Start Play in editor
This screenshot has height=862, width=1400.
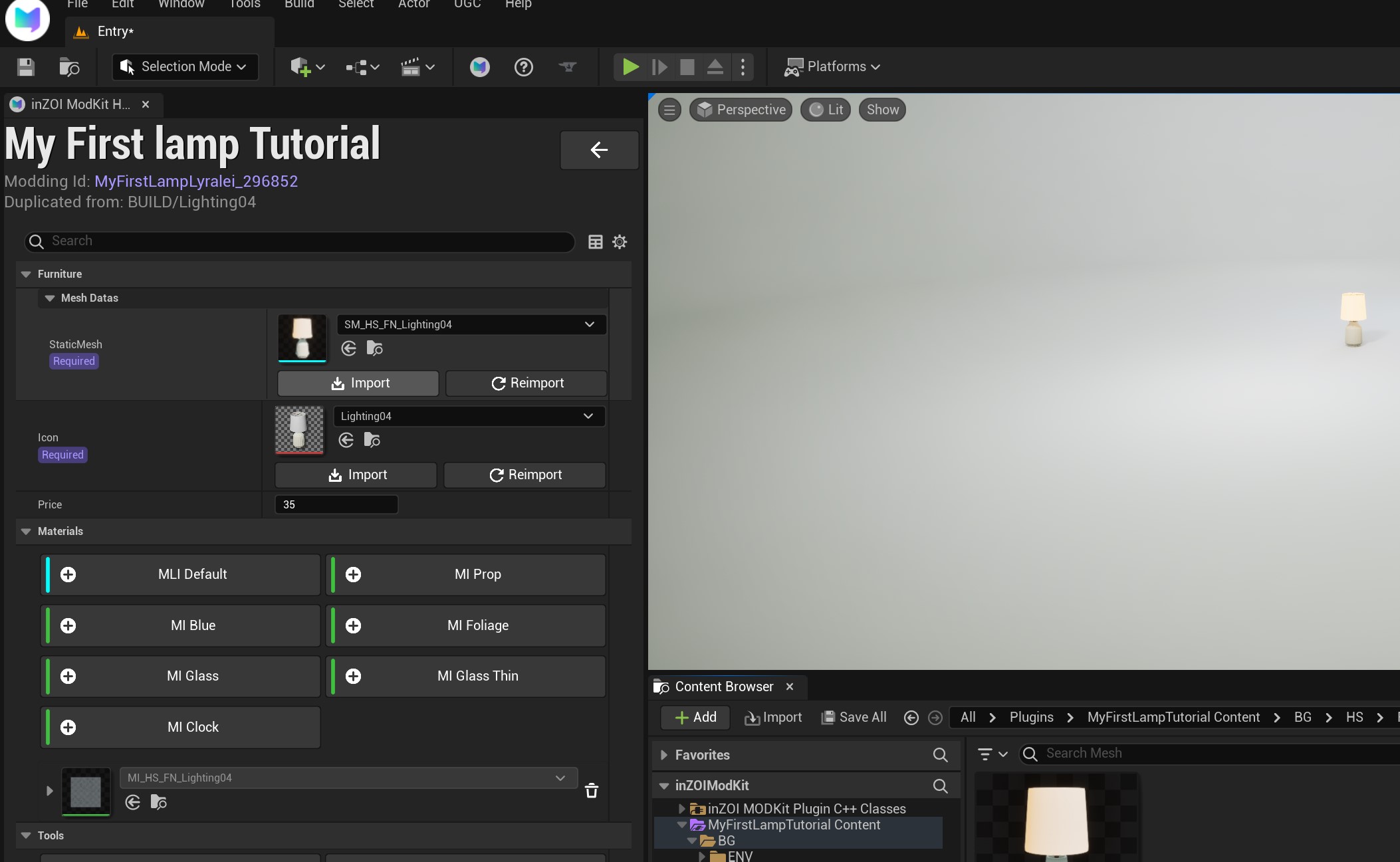coord(630,66)
